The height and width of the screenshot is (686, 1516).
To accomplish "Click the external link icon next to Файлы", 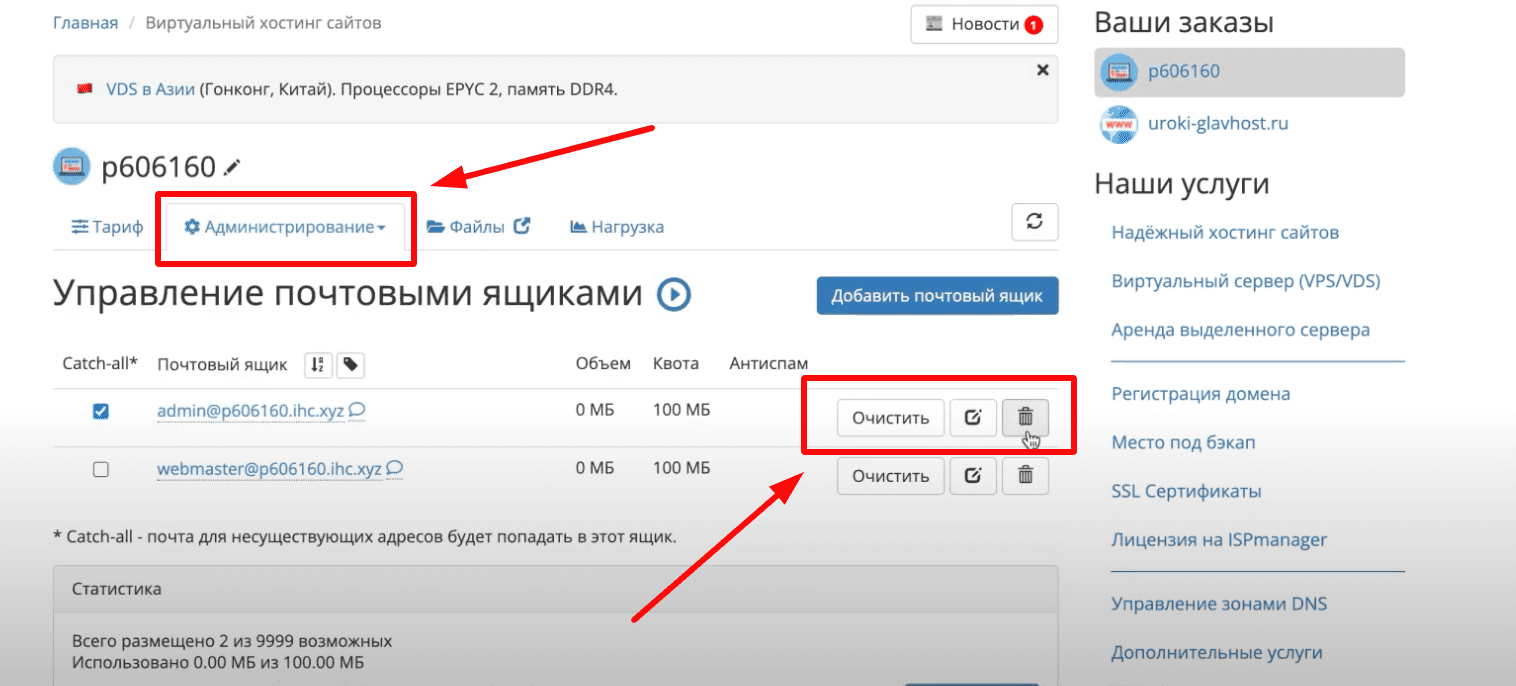I will pyautogui.click(x=523, y=225).
